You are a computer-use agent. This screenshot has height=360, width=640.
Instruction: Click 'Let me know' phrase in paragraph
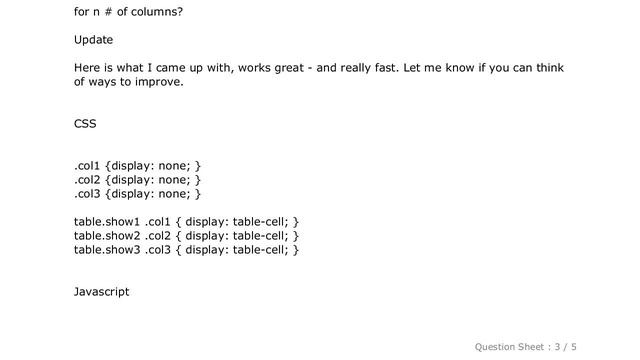pos(439,68)
